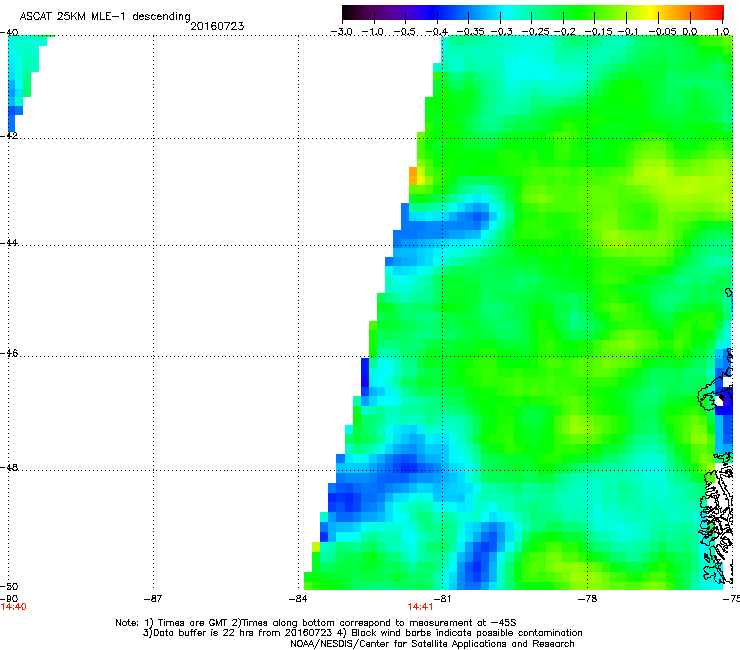Click the -44 latitude axis label
The image size is (740, 650).
tap(9, 243)
